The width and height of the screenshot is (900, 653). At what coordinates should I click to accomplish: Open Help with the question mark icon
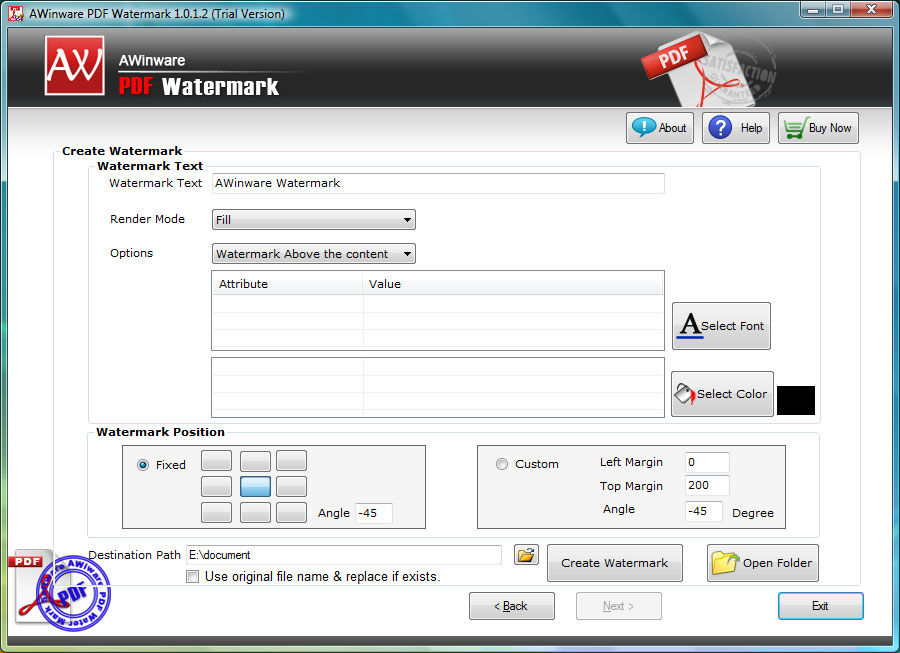click(x=735, y=127)
